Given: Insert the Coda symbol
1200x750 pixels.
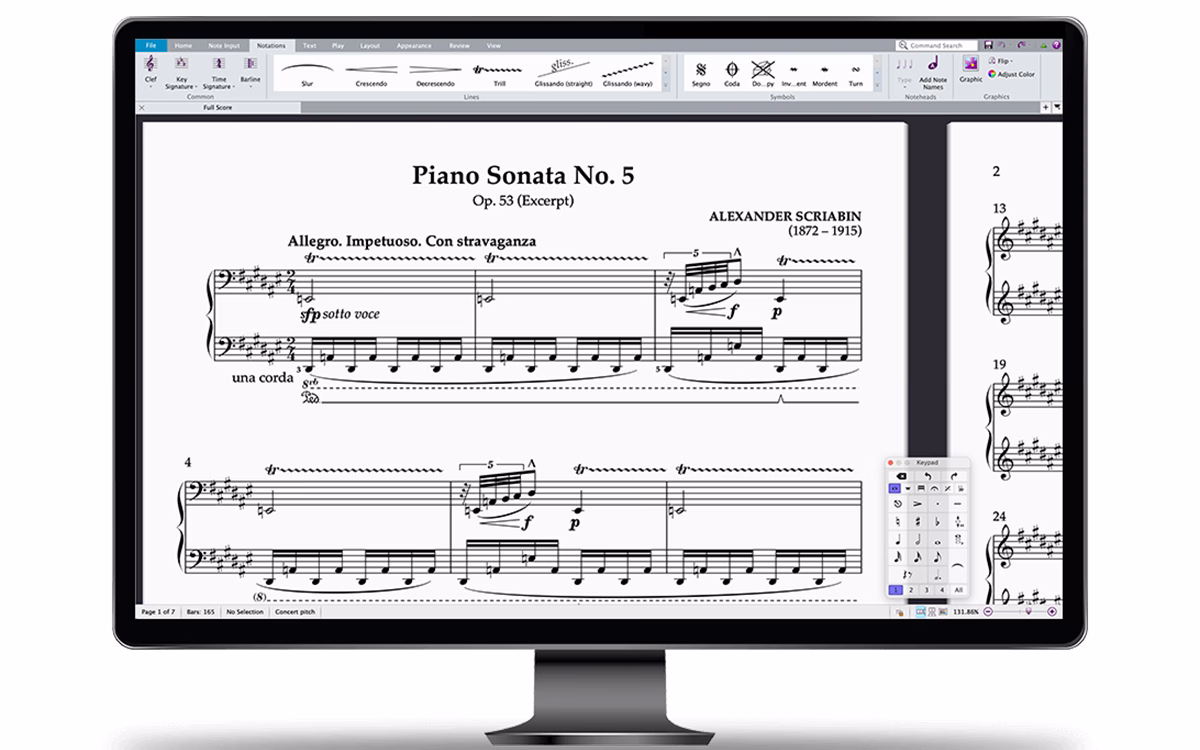Looking at the screenshot, I should (x=732, y=73).
